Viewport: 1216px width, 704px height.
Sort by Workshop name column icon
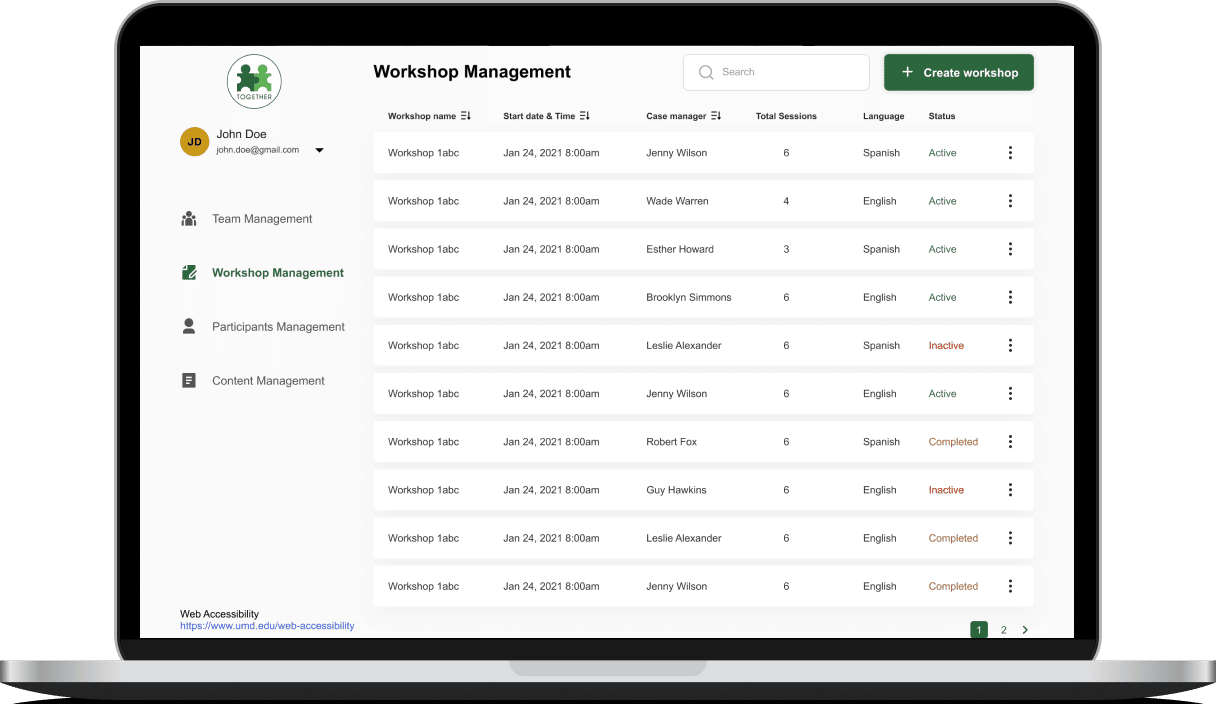[466, 116]
